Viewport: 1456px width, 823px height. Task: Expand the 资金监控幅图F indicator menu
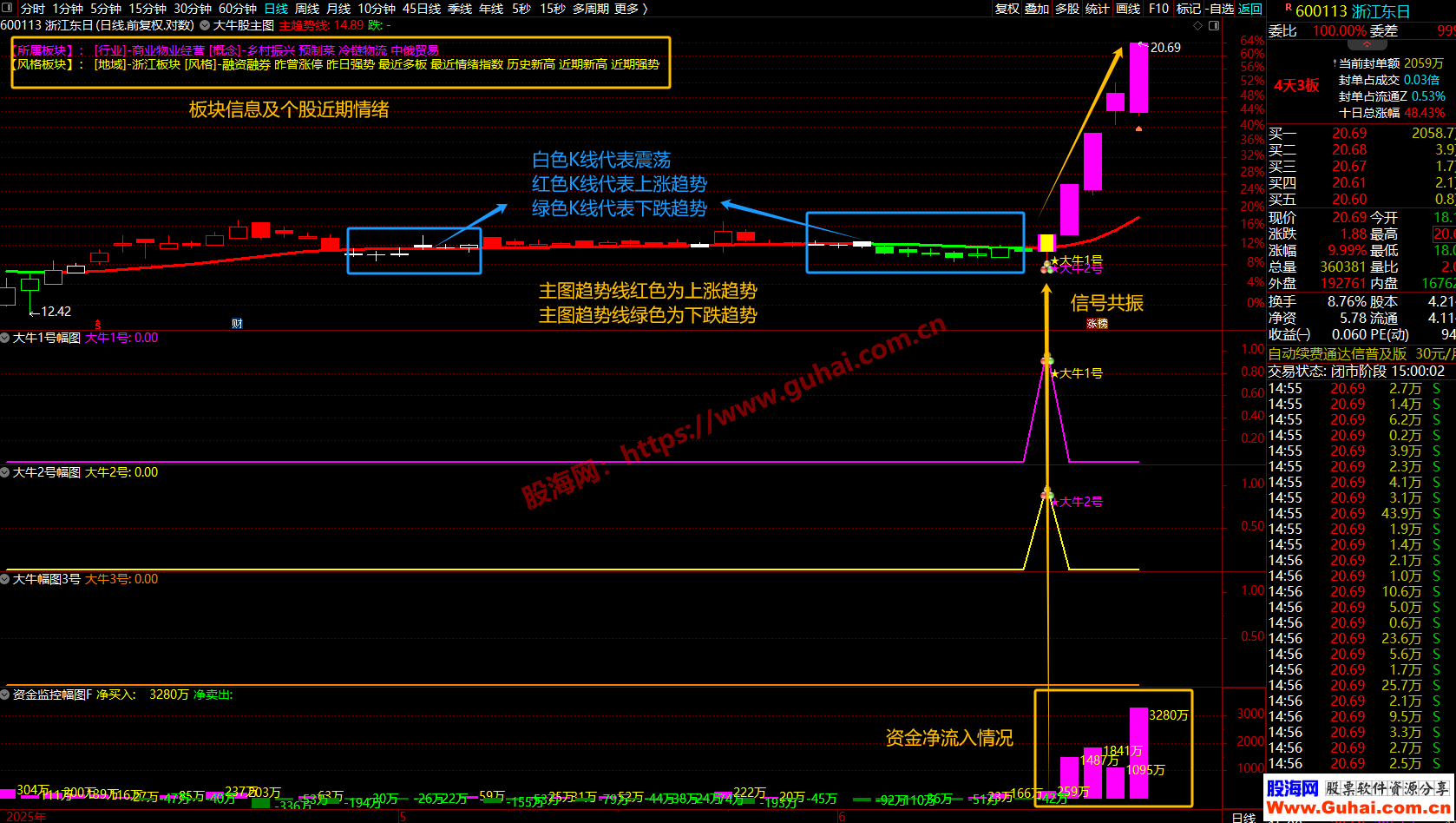5,695
